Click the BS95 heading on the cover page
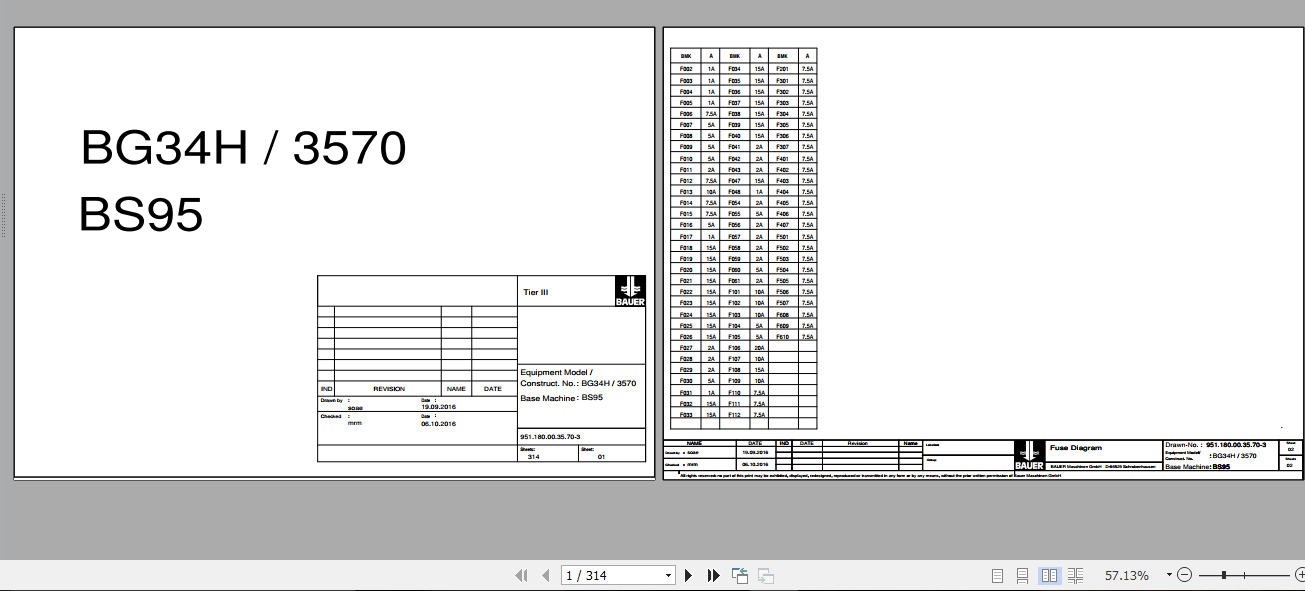Image resolution: width=1305 pixels, height=591 pixels. 141,215
